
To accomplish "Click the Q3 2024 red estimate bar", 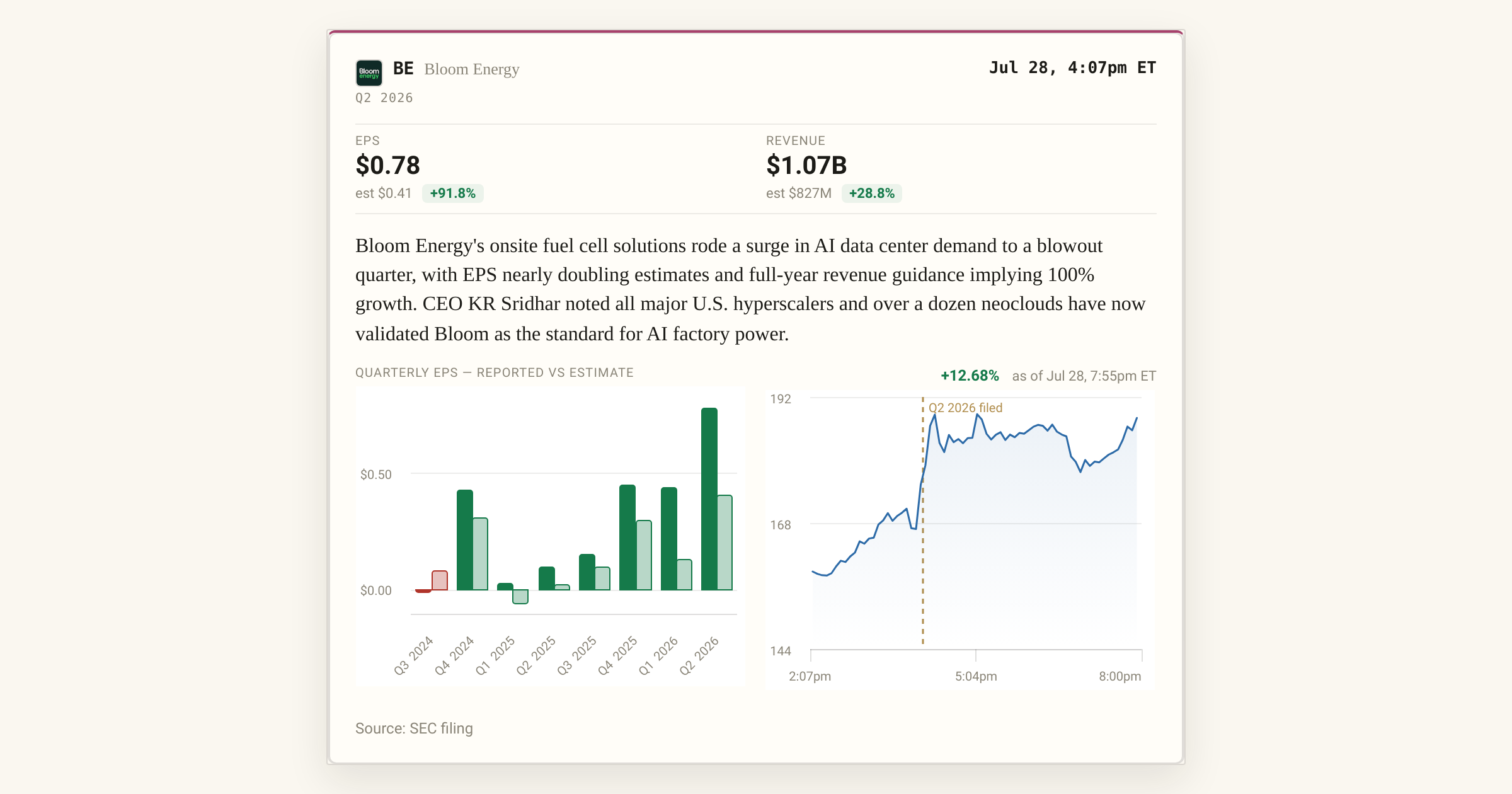I will [x=440, y=580].
